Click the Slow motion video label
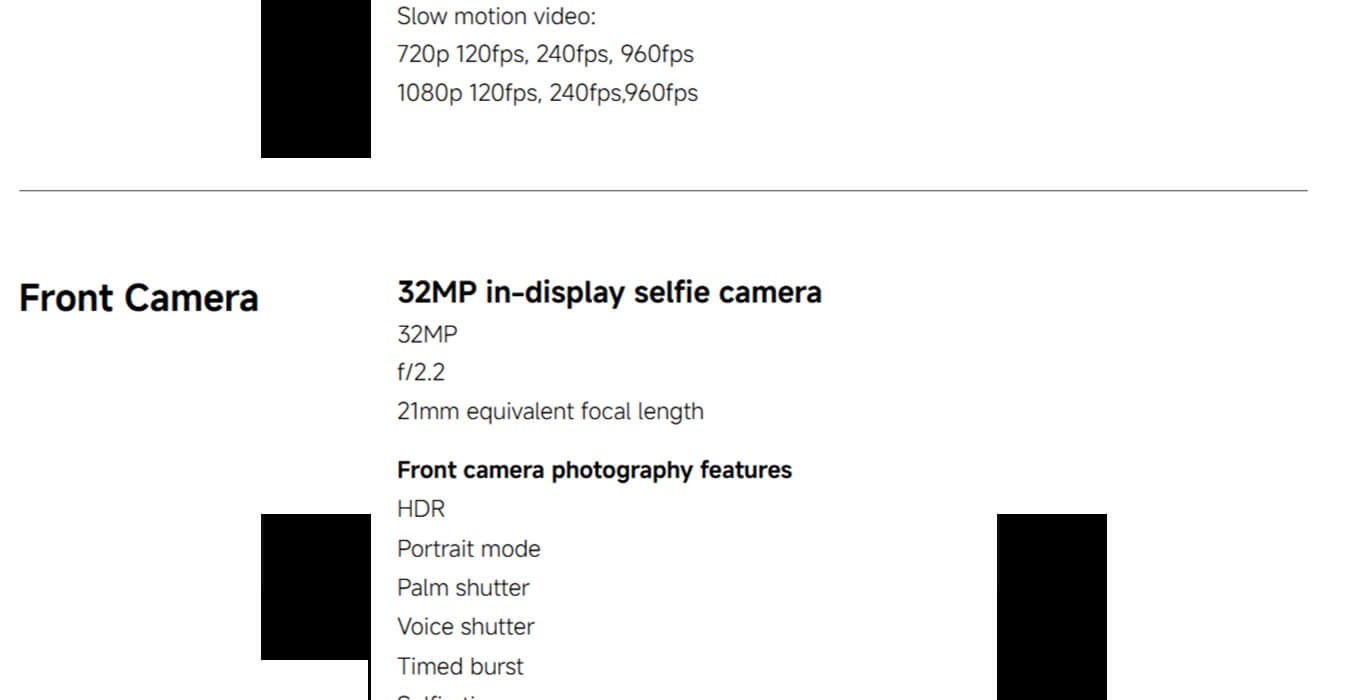1365x700 pixels. pos(494,17)
